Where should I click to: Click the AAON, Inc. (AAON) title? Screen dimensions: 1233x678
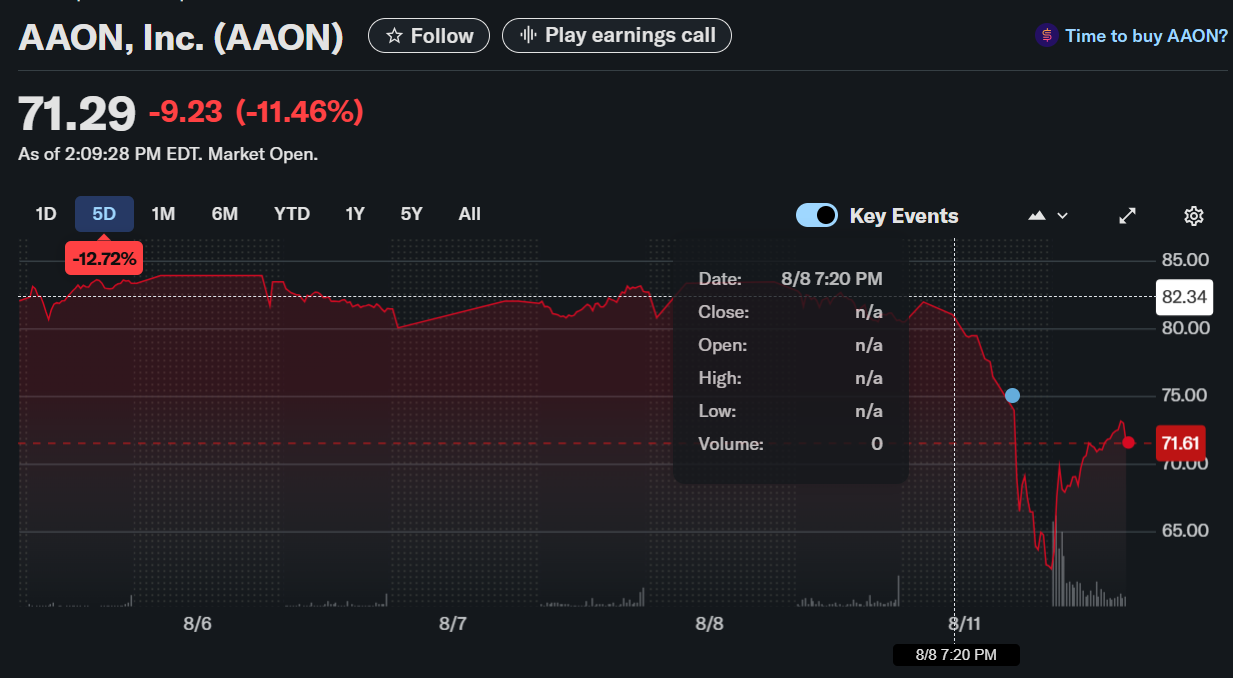181,38
